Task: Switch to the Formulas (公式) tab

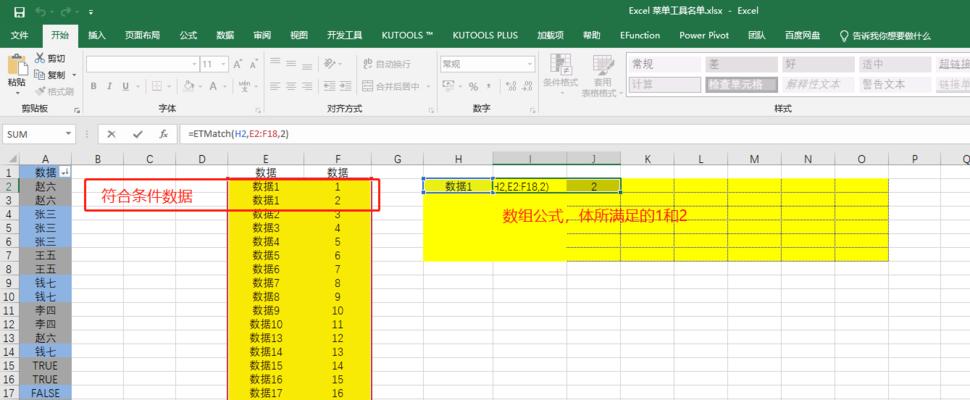Action: pos(188,35)
